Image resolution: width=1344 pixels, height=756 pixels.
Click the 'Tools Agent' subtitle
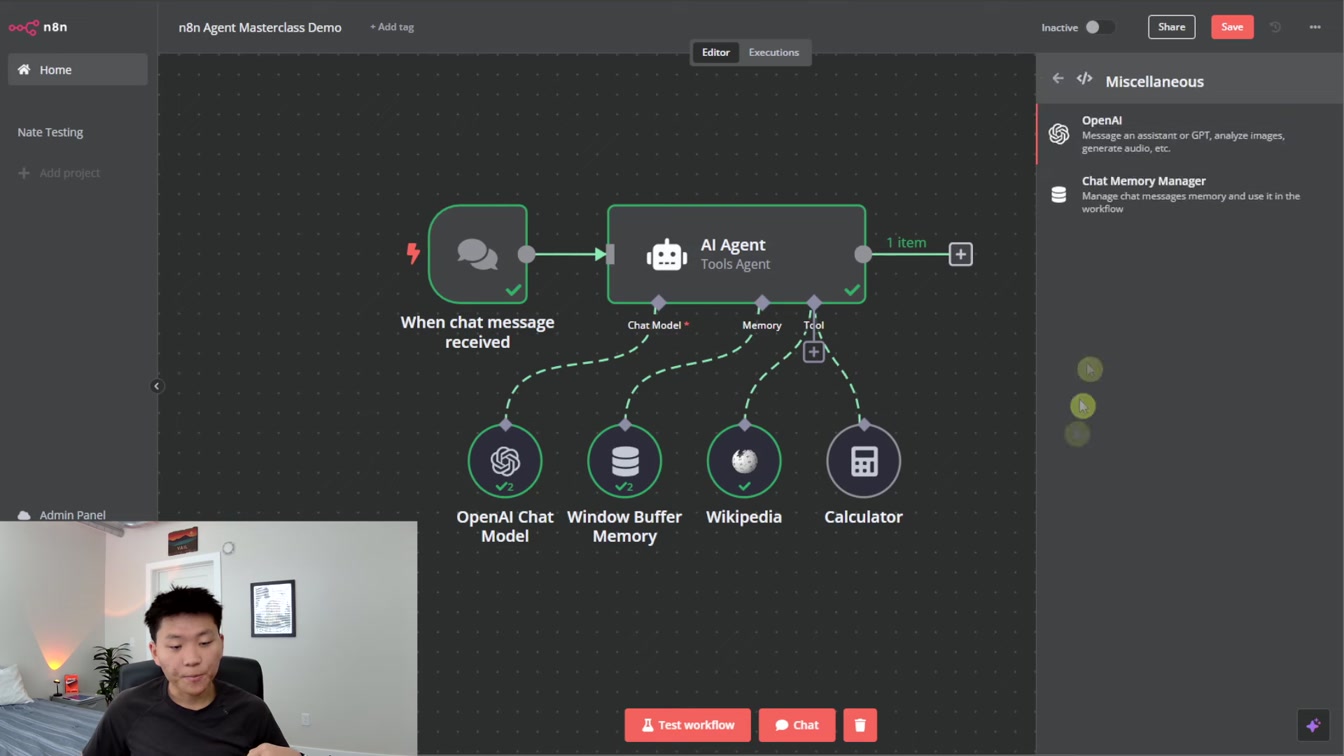tap(735, 264)
